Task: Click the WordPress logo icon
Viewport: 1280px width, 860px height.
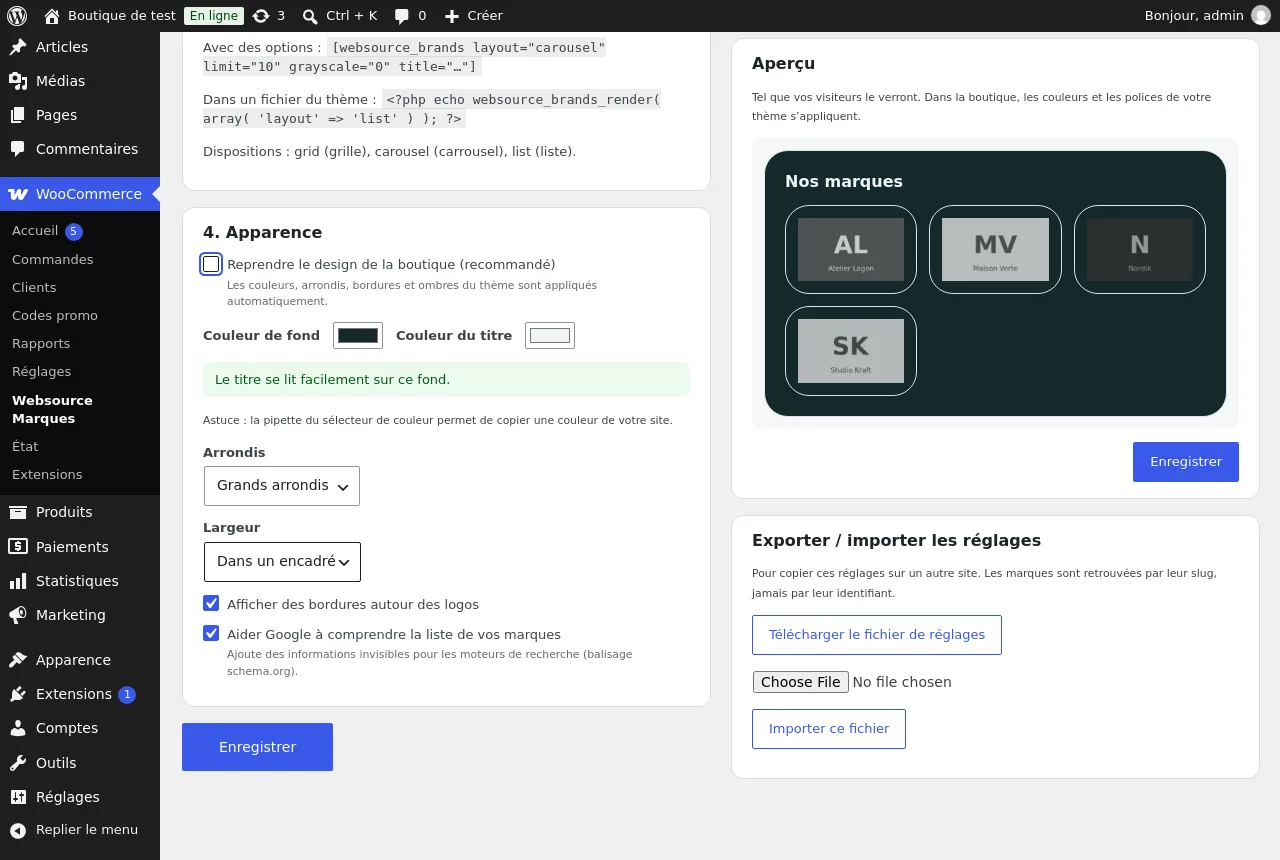Action: 16,16
